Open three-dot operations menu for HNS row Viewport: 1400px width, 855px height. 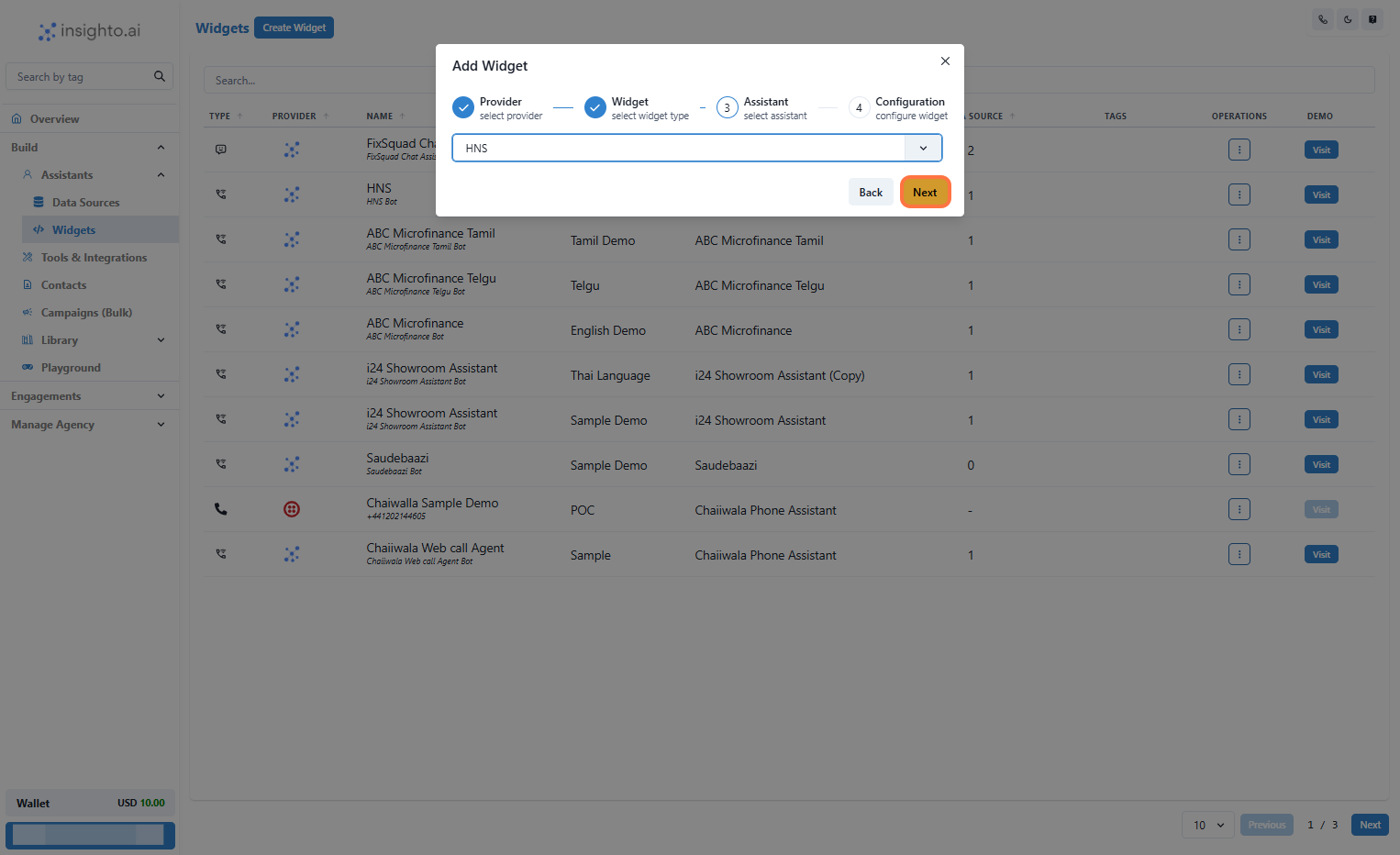tap(1239, 194)
